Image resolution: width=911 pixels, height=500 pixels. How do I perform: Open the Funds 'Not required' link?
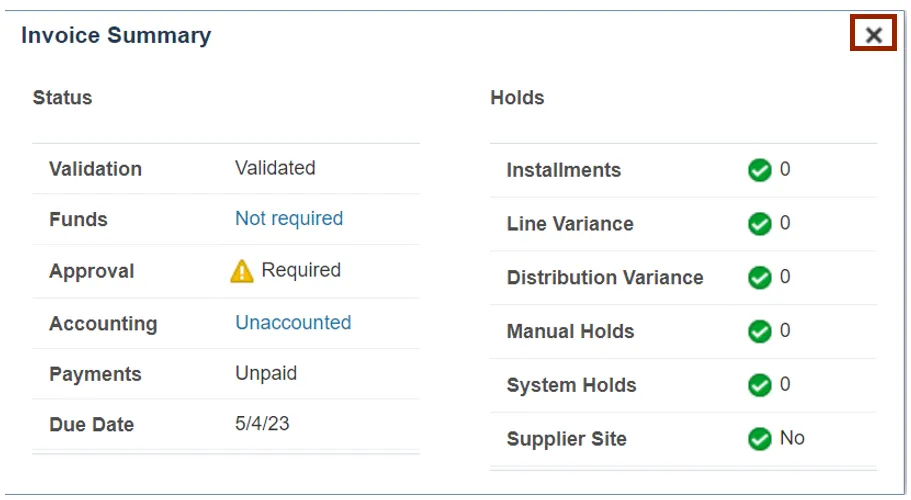point(289,219)
